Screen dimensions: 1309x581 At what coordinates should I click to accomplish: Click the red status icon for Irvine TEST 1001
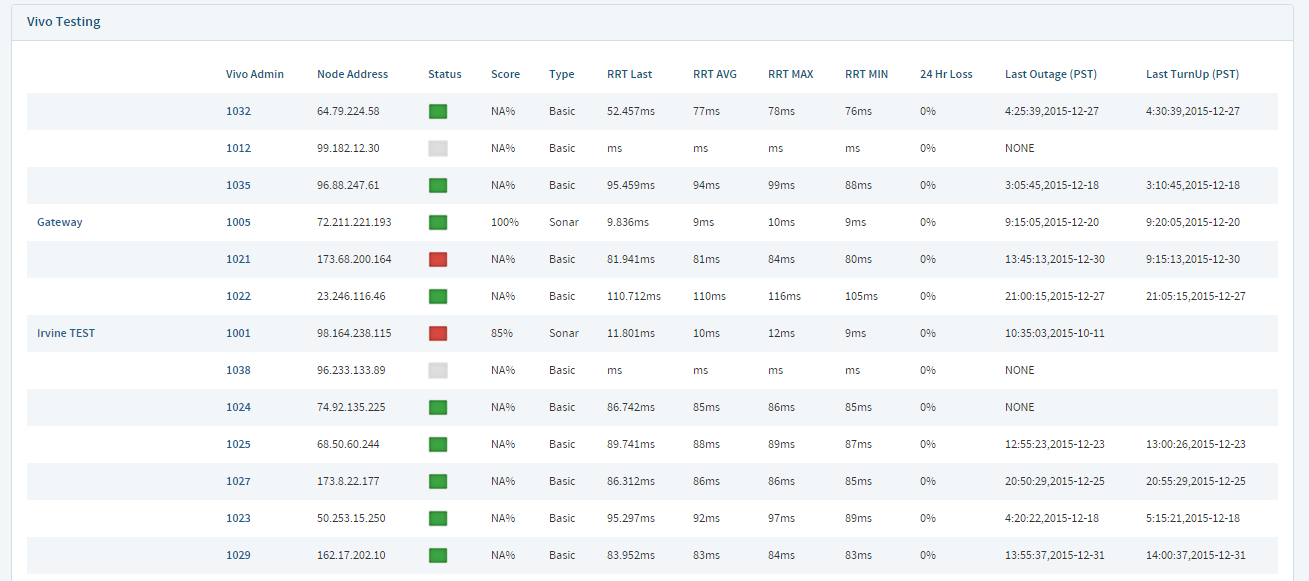tap(438, 333)
